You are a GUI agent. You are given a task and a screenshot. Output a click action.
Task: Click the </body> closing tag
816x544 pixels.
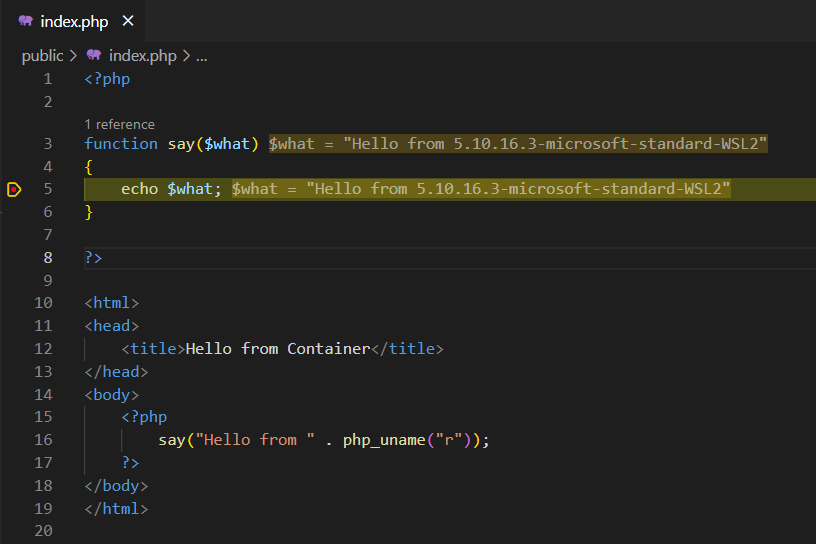pyautogui.click(x=117, y=486)
